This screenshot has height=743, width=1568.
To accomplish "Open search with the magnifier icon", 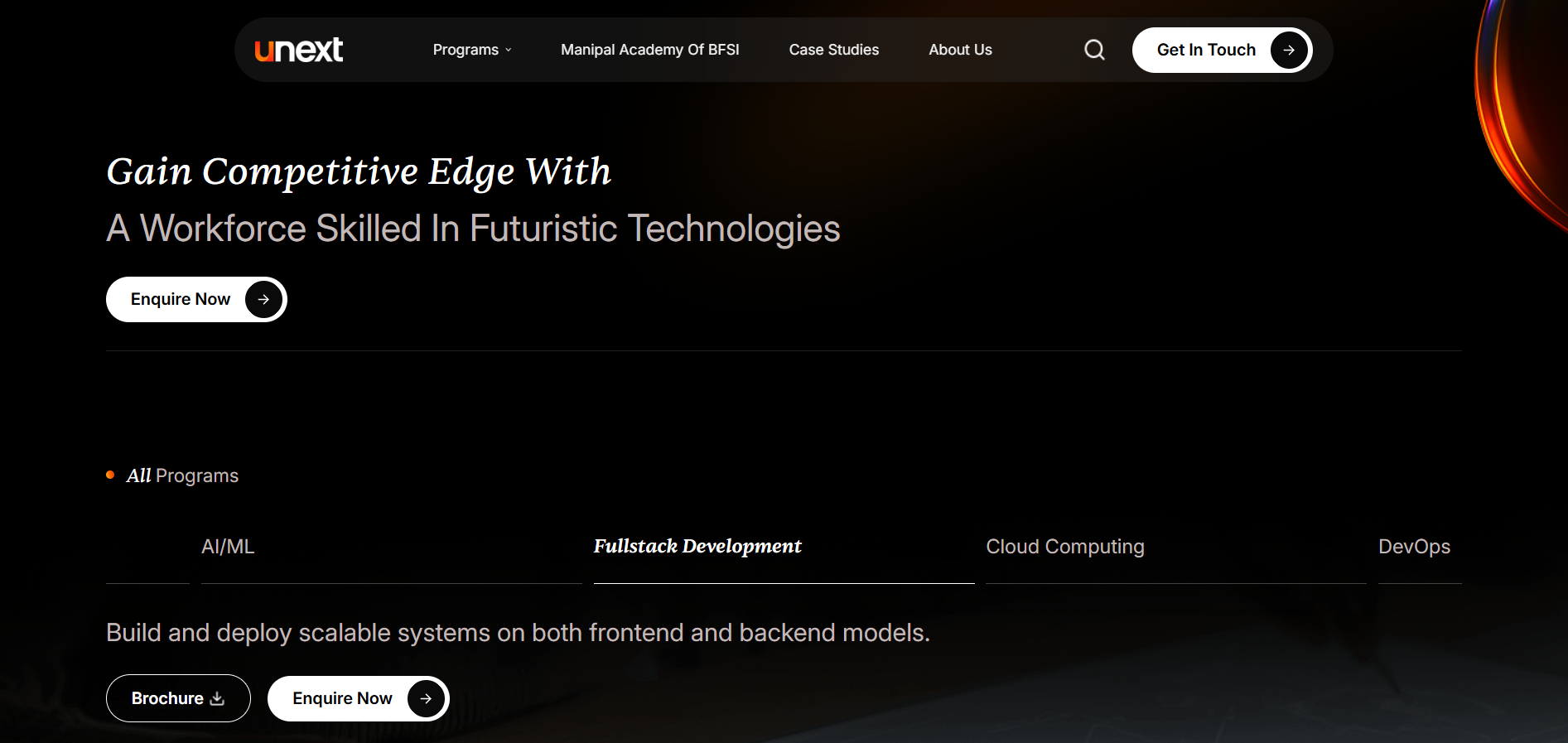I will tap(1094, 50).
